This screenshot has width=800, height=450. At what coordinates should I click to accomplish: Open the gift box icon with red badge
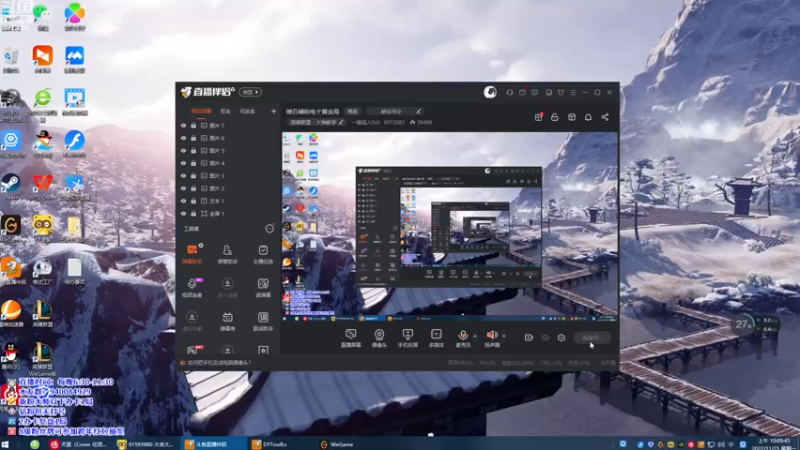[538, 117]
